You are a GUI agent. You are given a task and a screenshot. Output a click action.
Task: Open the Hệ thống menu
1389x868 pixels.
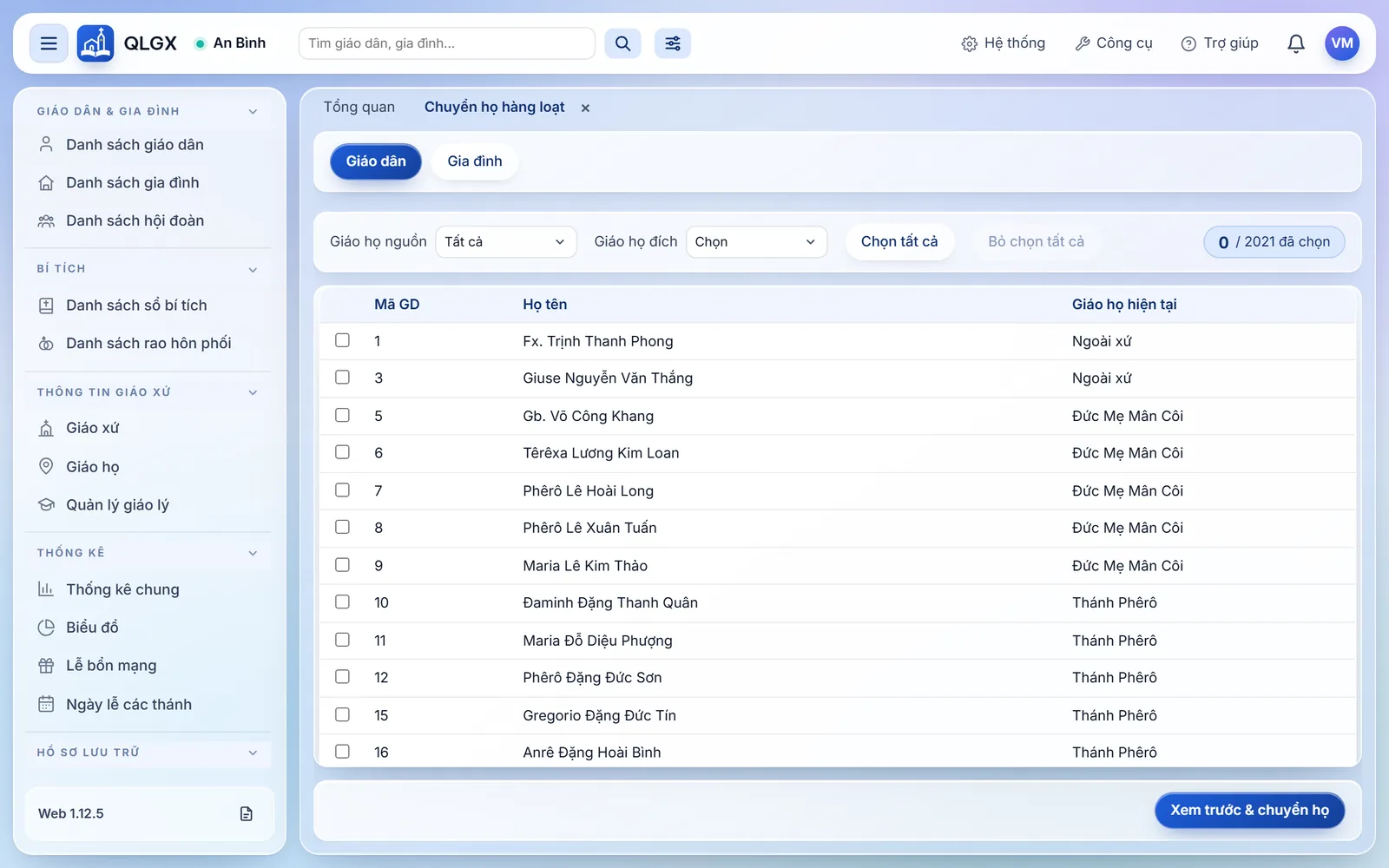(1004, 43)
